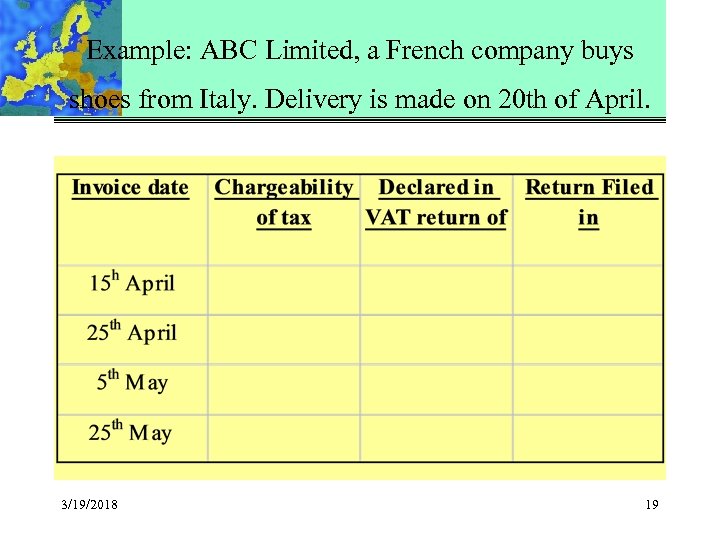The width and height of the screenshot is (720, 540).
Task: Click the 'Return Filed in' column header
Action: [589, 202]
